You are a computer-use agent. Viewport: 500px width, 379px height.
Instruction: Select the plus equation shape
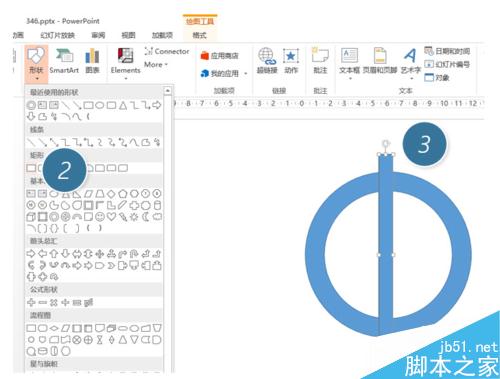pos(31,303)
